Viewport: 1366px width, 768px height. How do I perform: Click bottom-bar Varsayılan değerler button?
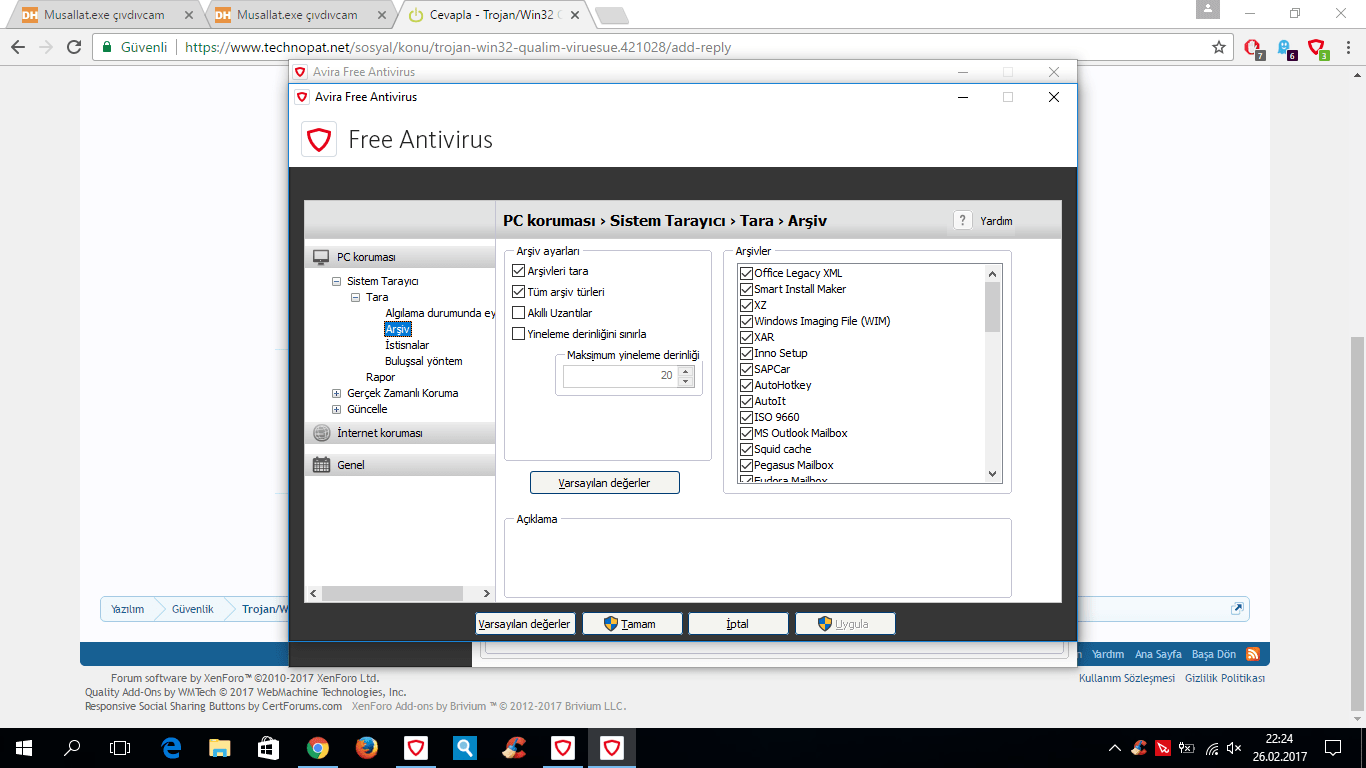pyautogui.click(x=525, y=624)
